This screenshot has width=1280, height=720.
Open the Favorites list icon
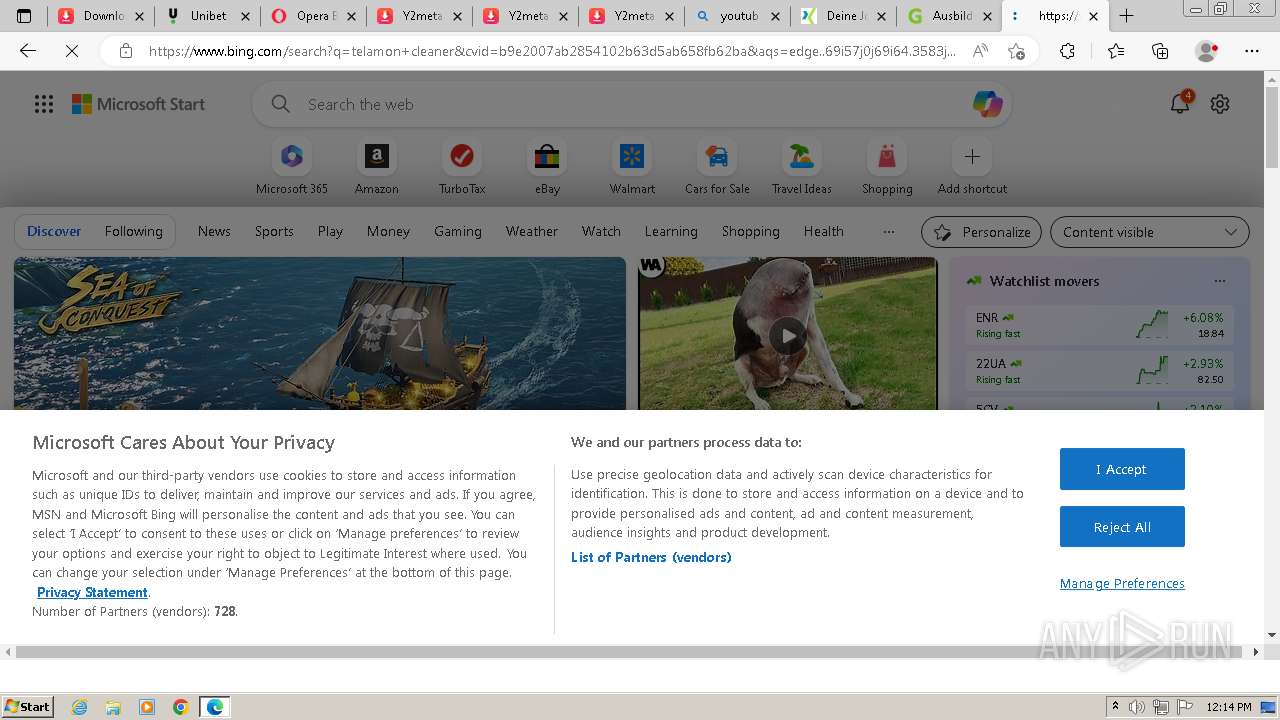pyautogui.click(x=1116, y=51)
